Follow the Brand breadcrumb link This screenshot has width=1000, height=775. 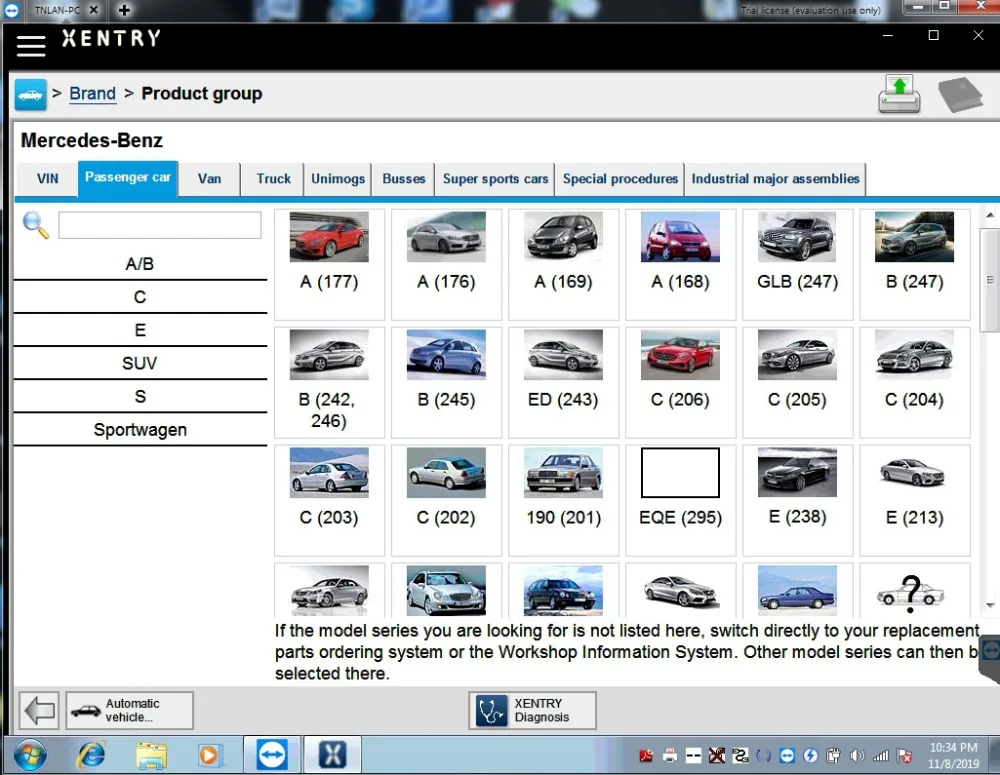pyautogui.click(x=92, y=94)
